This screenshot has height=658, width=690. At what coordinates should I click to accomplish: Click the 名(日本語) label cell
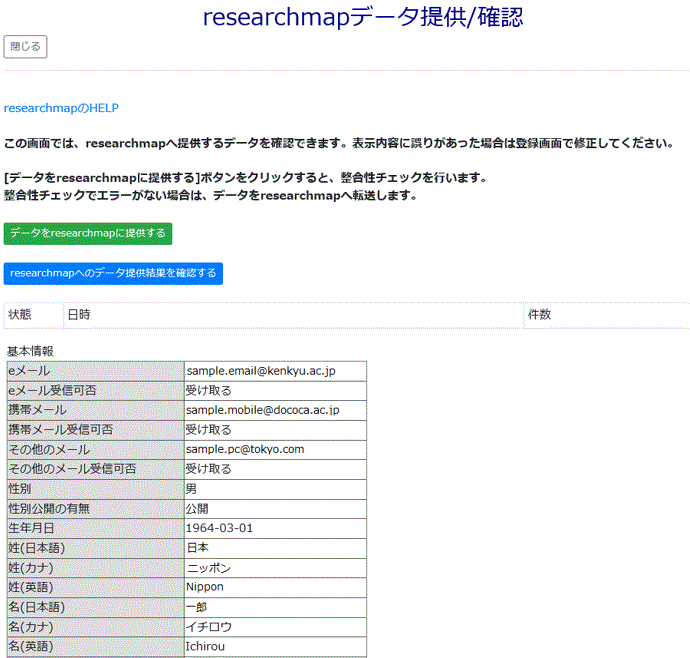click(x=95, y=607)
